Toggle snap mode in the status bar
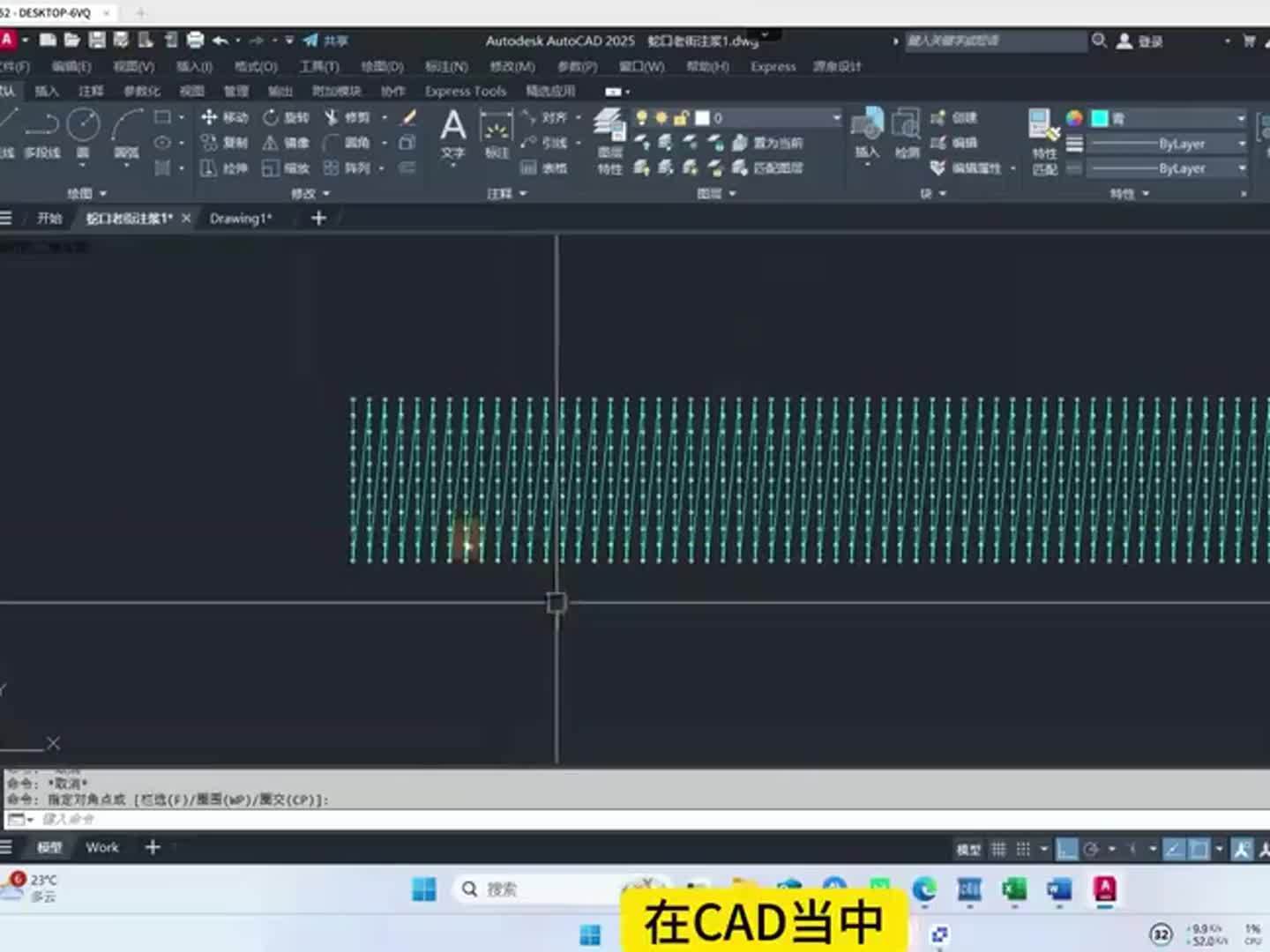1270x952 pixels. [x=1025, y=847]
